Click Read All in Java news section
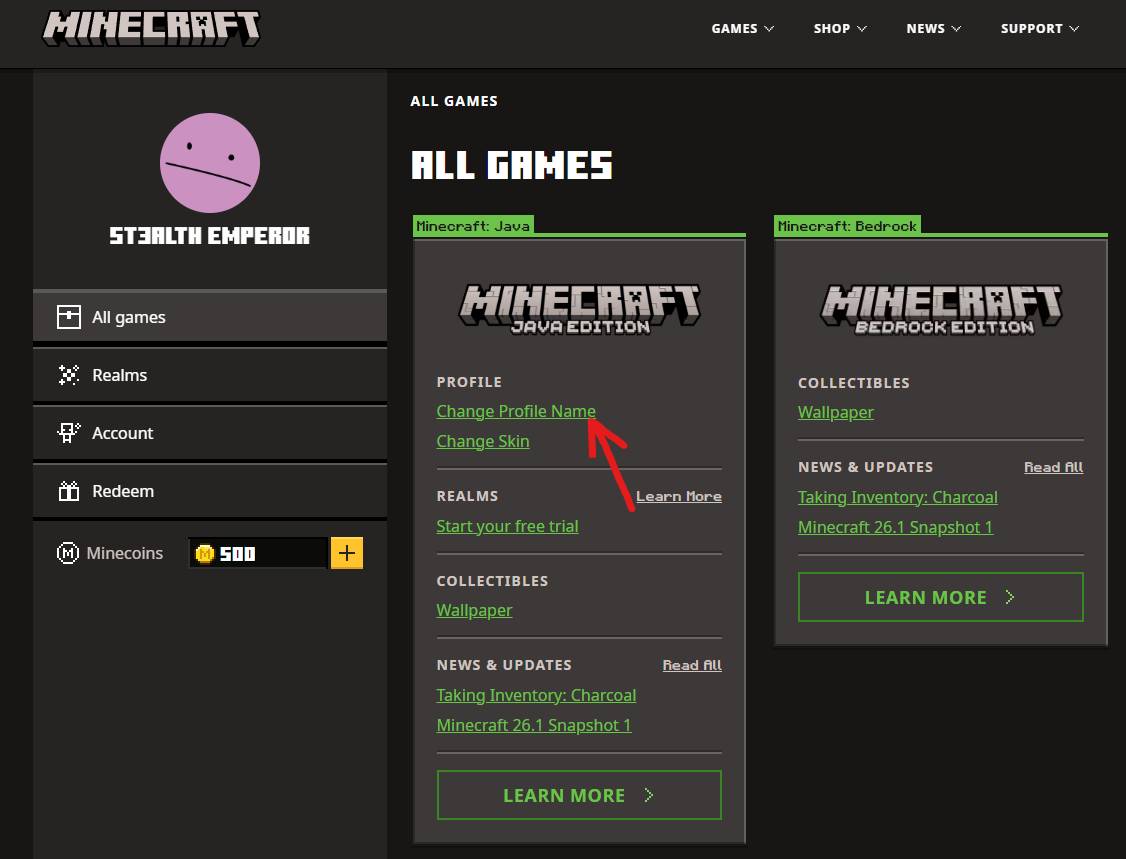Viewport: 1126px width, 859px height. click(x=692, y=665)
